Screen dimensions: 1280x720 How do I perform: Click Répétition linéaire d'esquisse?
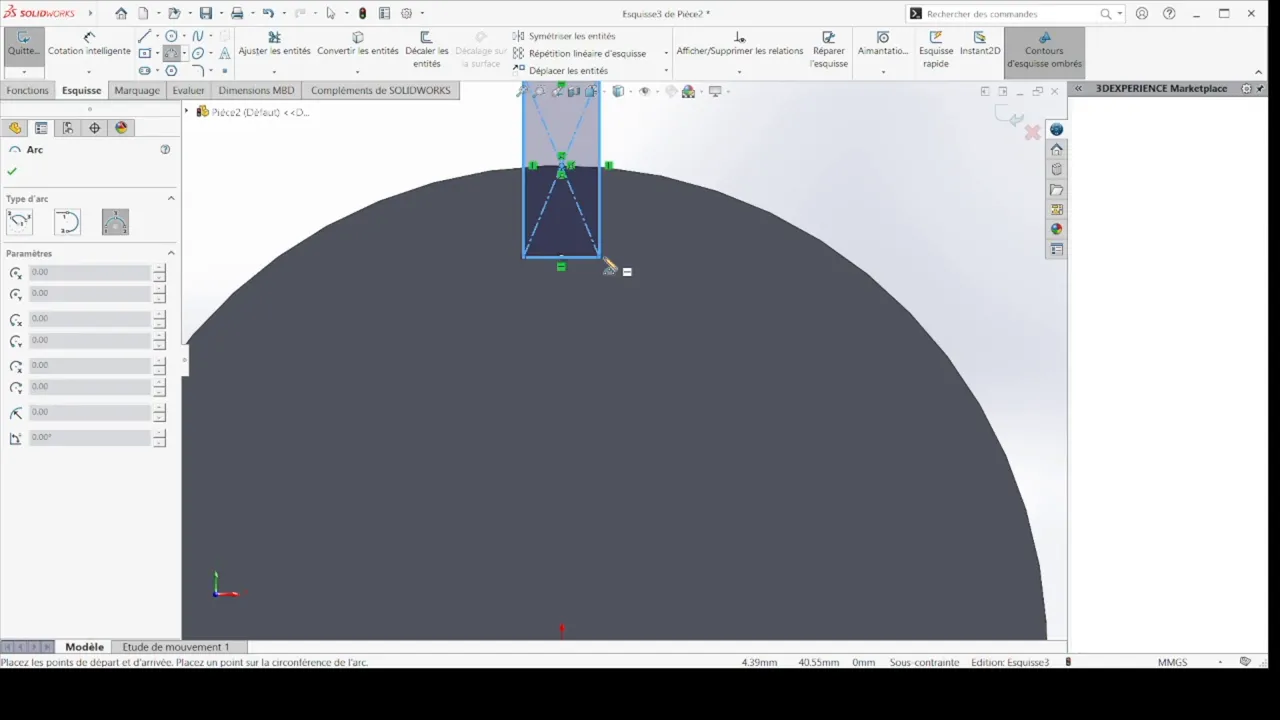tap(579, 53)
